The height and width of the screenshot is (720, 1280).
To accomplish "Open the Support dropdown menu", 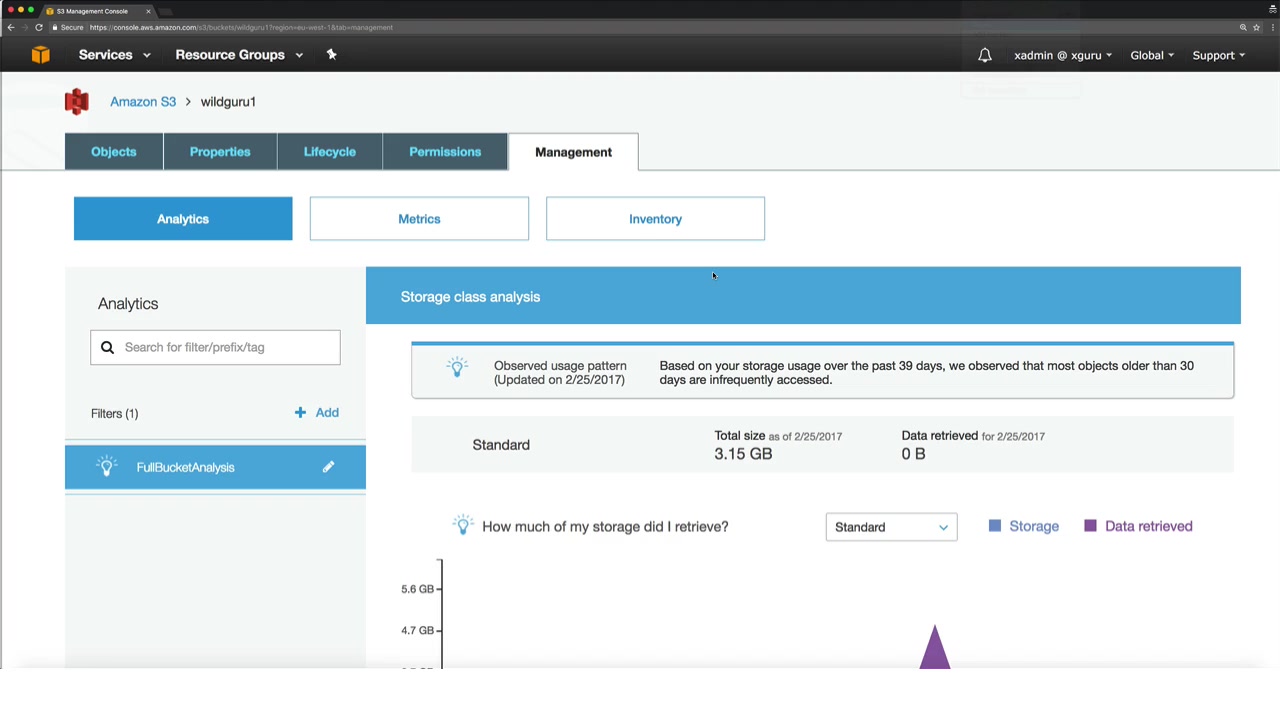I will pos(1218,55).
